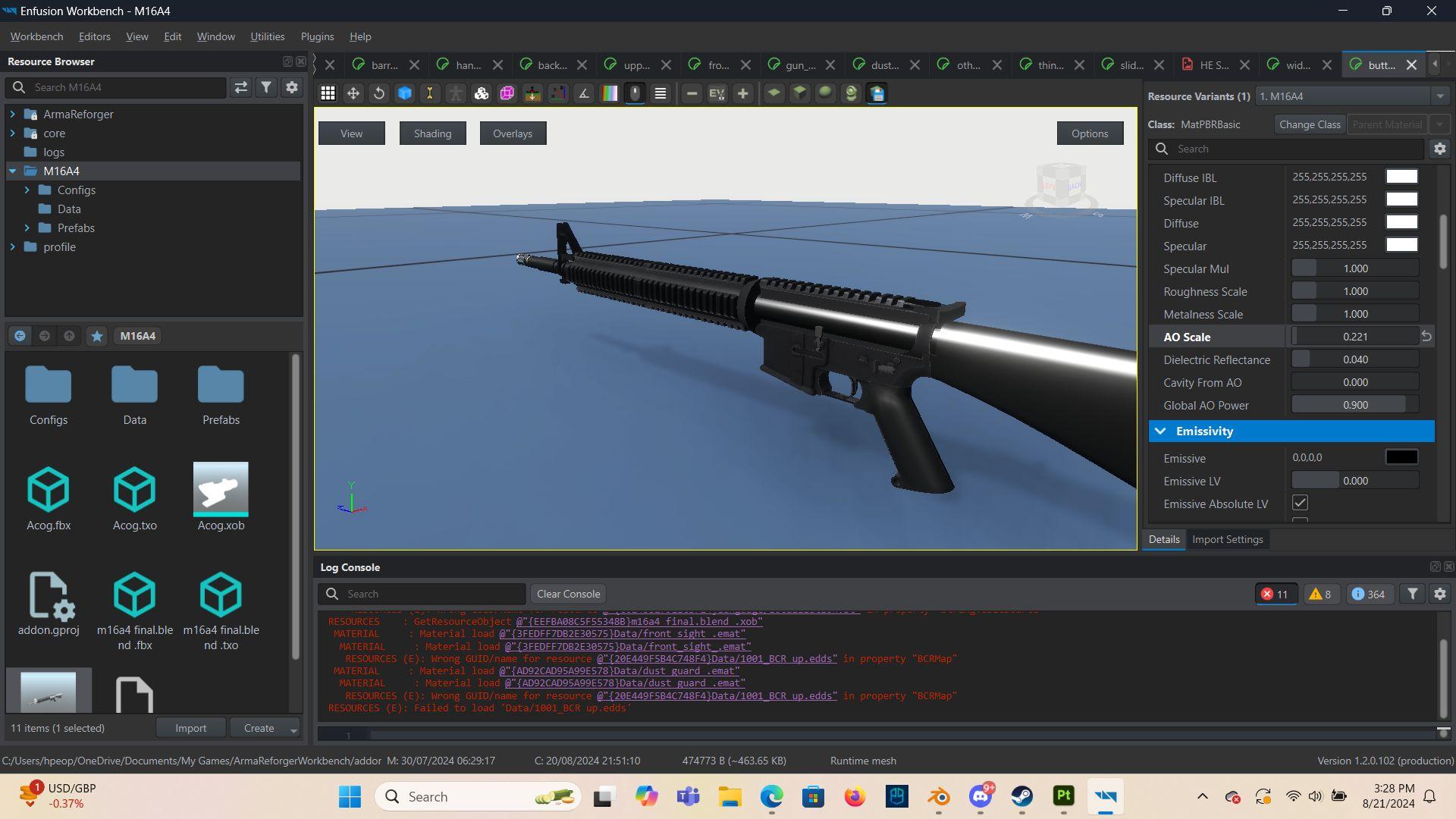The width and height of the screenshot is (1456, 819).
Task: Toggle the warning count filter showing 8
Action: pos(1321,594)
